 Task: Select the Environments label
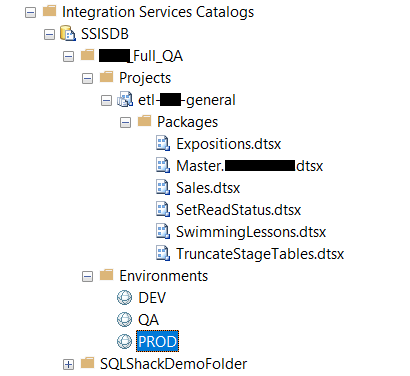[164, 276]
